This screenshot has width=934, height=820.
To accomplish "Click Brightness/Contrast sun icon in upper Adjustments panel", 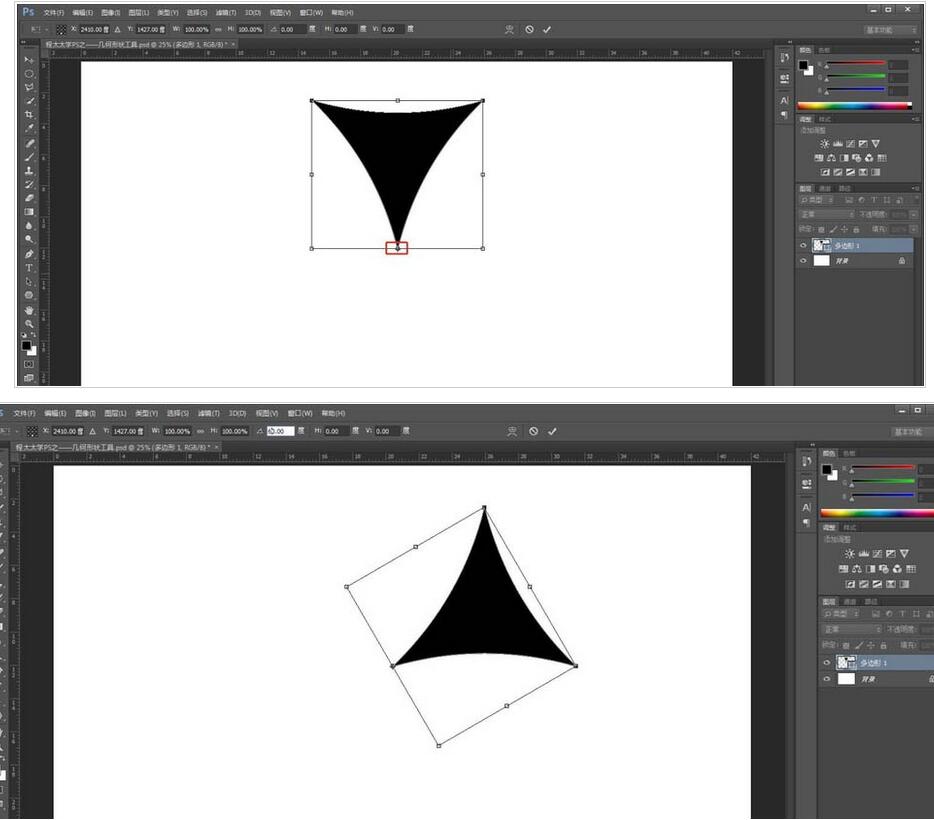I will pos(824,144).
